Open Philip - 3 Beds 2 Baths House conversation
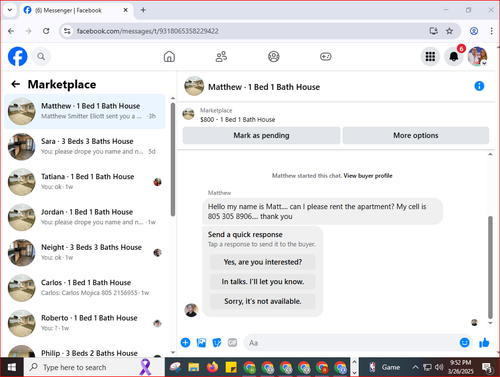The width and height of the screenshot is (500, 377). [85, 350]
